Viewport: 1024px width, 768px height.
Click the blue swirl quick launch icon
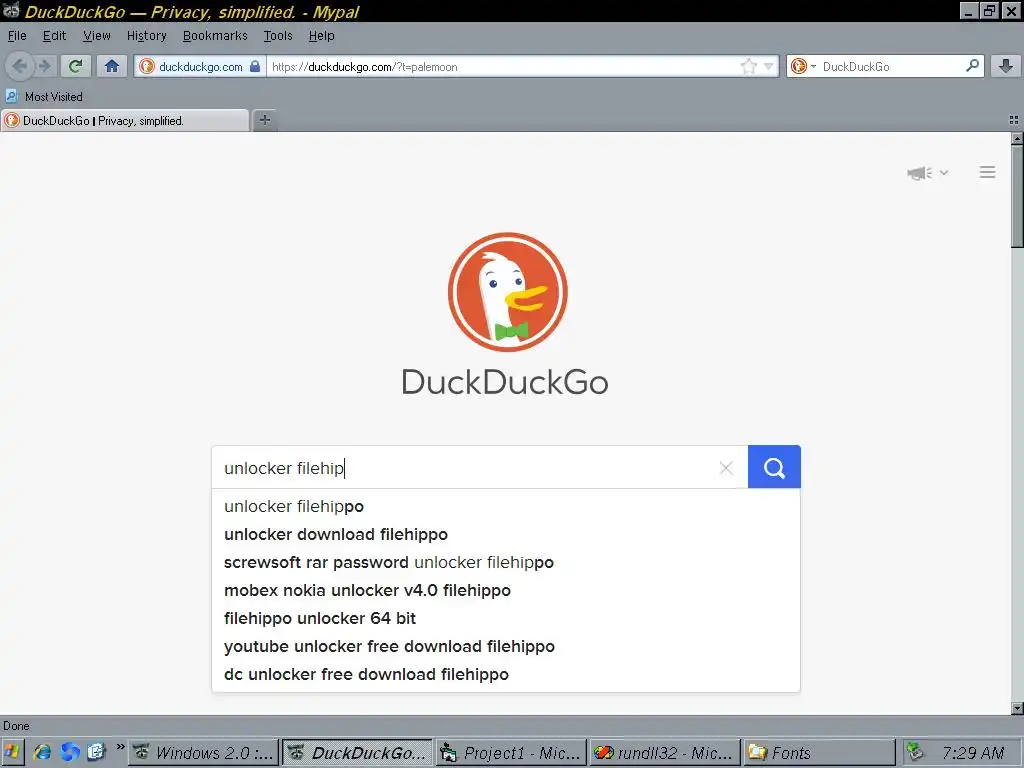(x=70, y=752)
